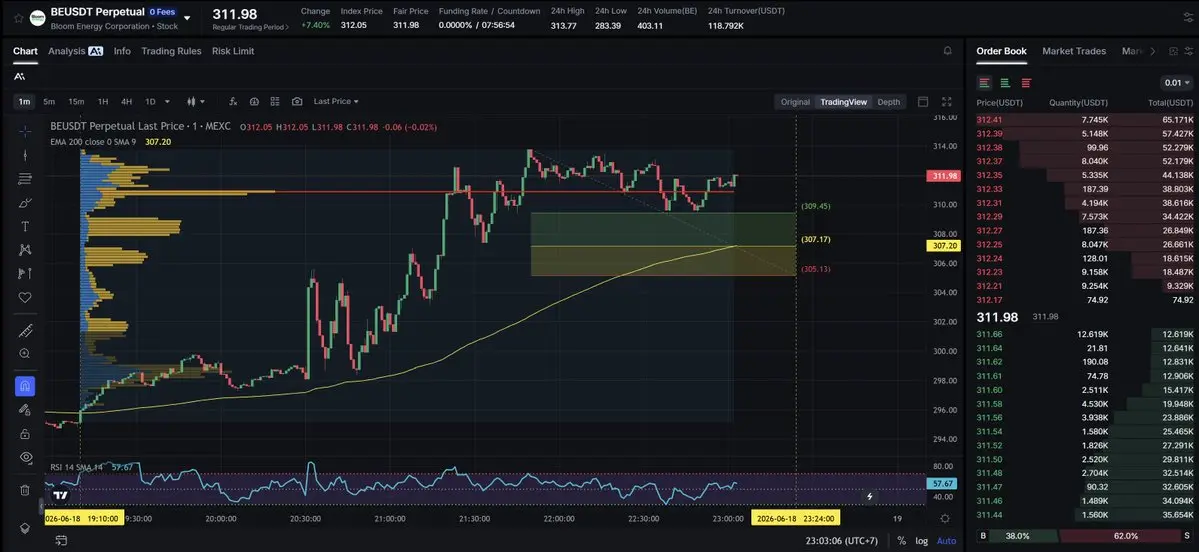Image resolution: width=1199 pixels, height=552 pixels.
Task: Toggle hide all drawings eye icon
Action: [x=24, y=457]
